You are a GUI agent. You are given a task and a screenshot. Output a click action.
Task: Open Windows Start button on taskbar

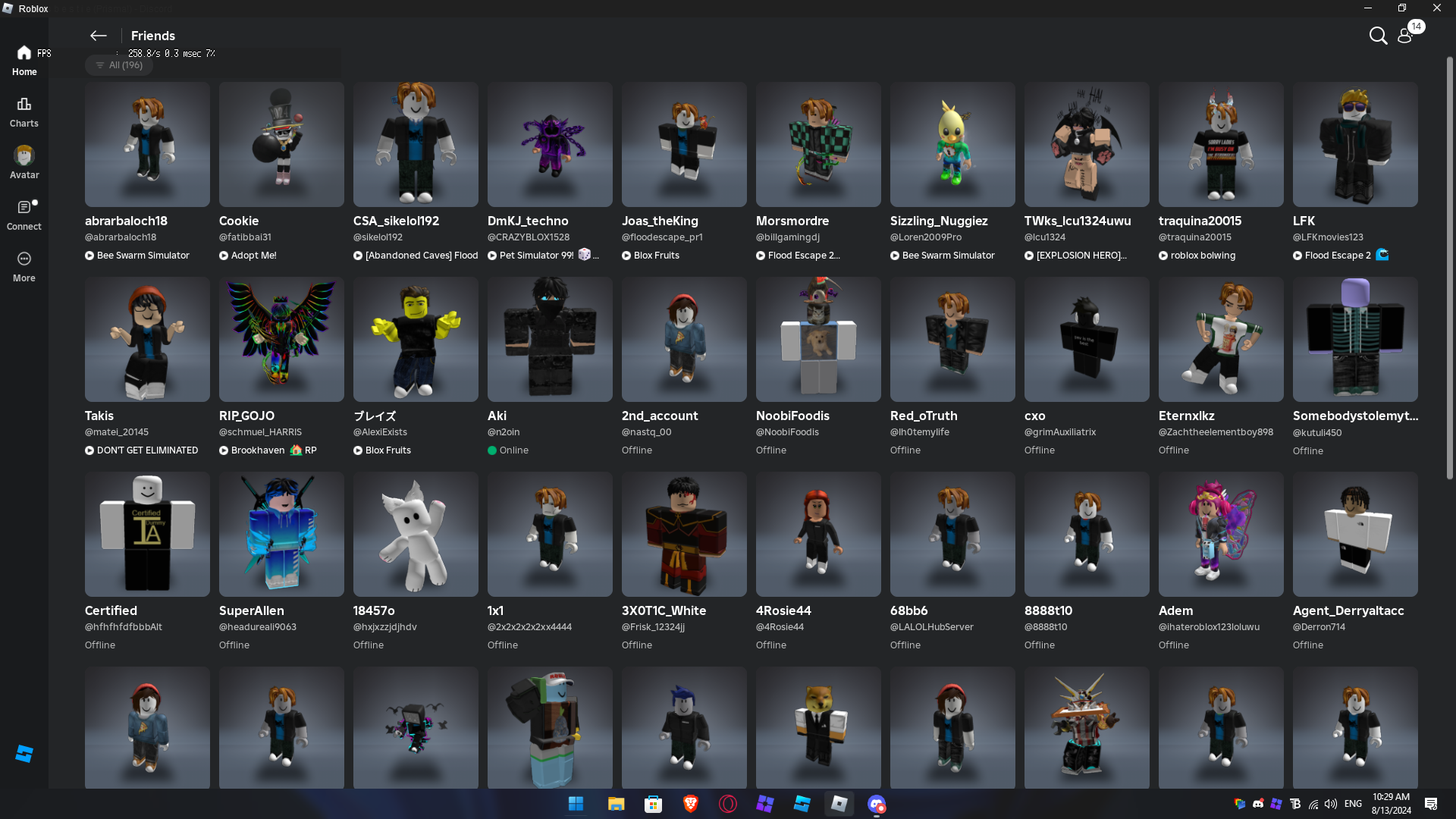[576, 804]
